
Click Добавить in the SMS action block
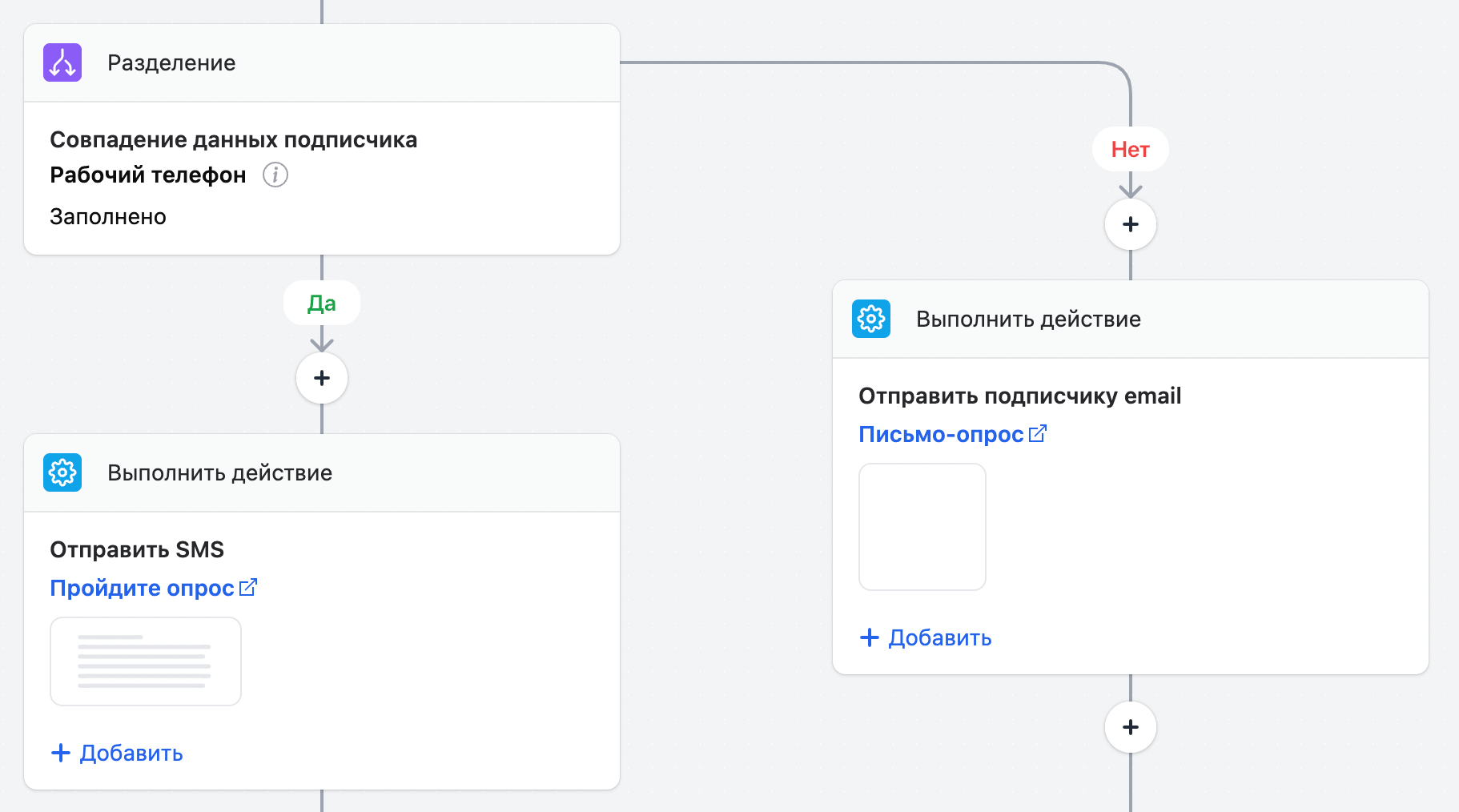point(118,753)
